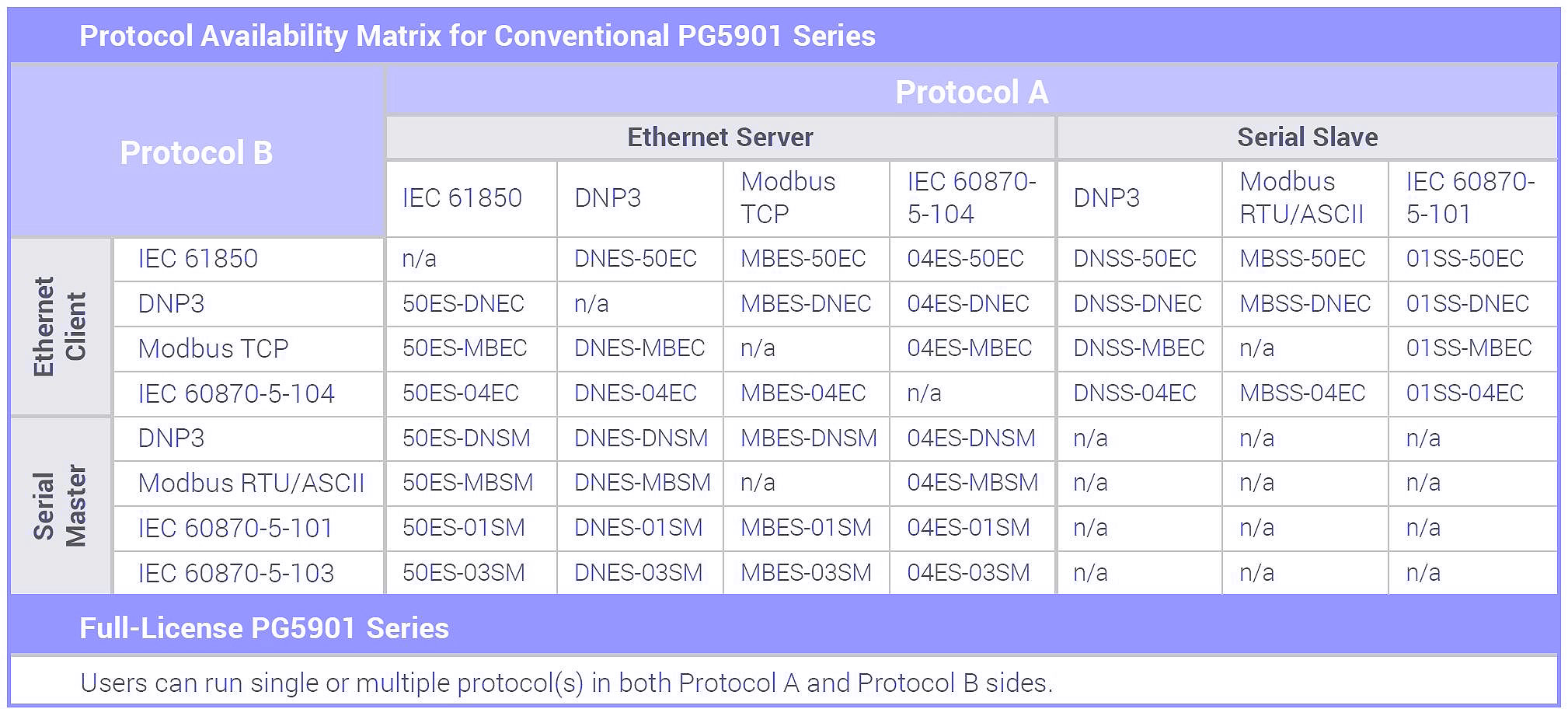The width and height of the screenshot is (1568, 716).
Task: Select the Modbus RTU/ASCII row label
Action: click(251, 484)
